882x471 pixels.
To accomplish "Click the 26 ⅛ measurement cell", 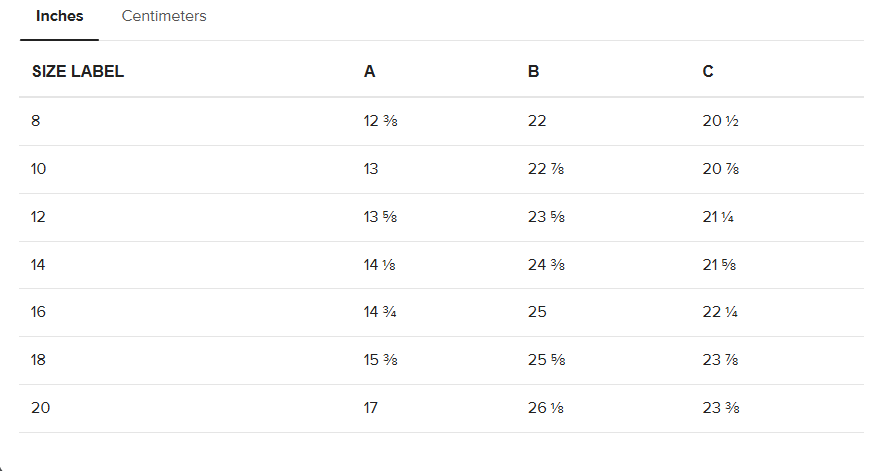I will 545,407.
